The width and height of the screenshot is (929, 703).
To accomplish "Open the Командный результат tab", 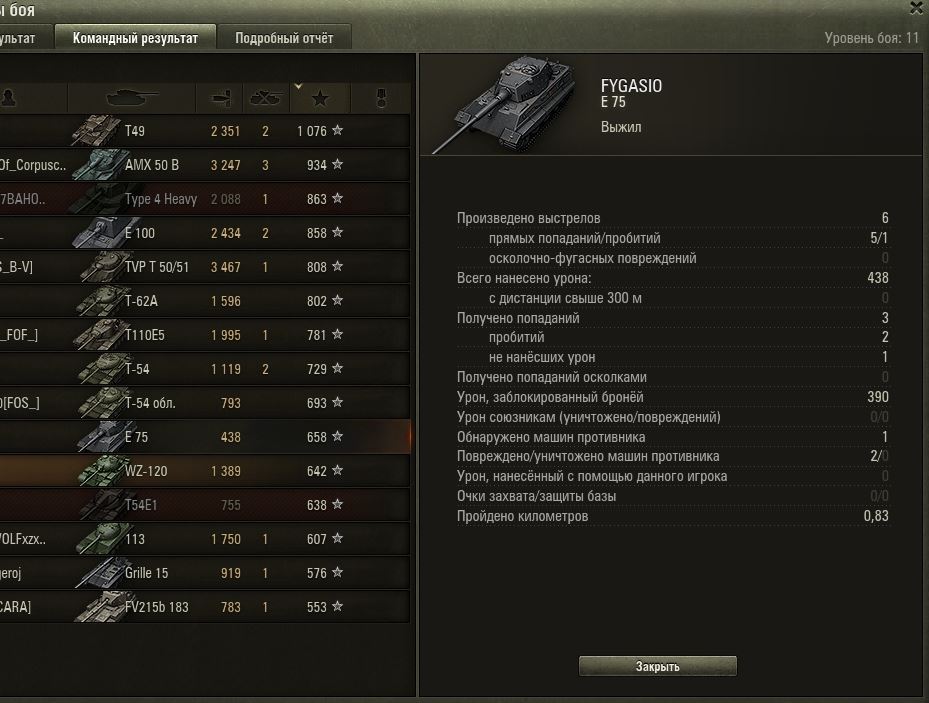I will [x=135, y=38].
